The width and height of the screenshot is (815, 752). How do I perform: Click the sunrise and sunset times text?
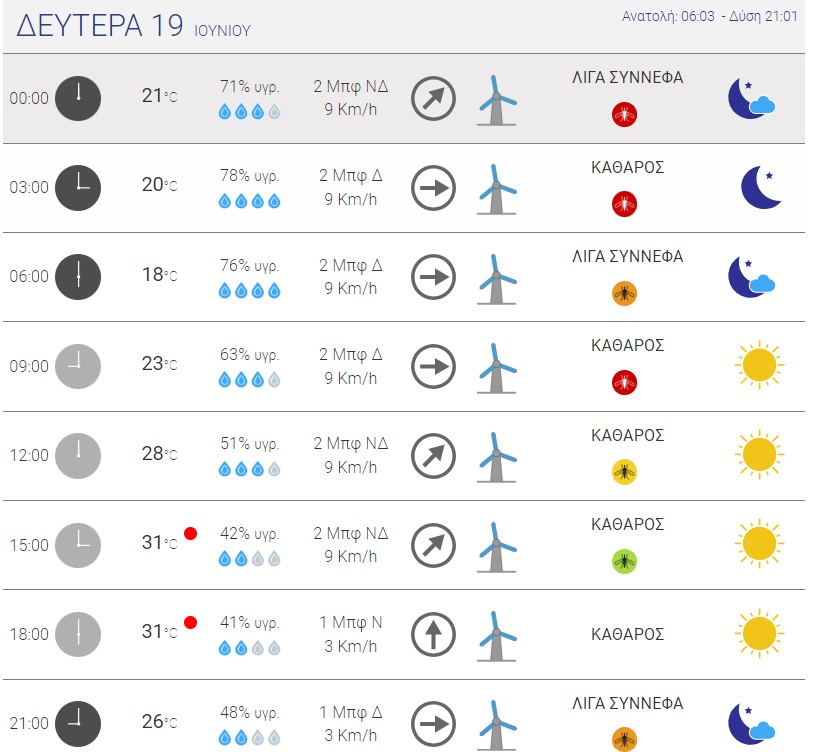[x=709, y=17]
